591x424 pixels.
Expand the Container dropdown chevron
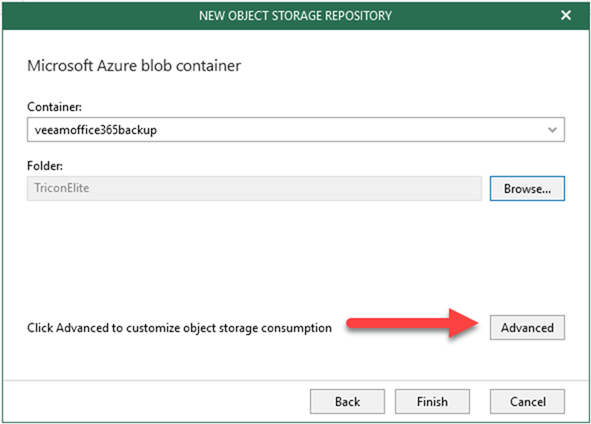[552, 130]
